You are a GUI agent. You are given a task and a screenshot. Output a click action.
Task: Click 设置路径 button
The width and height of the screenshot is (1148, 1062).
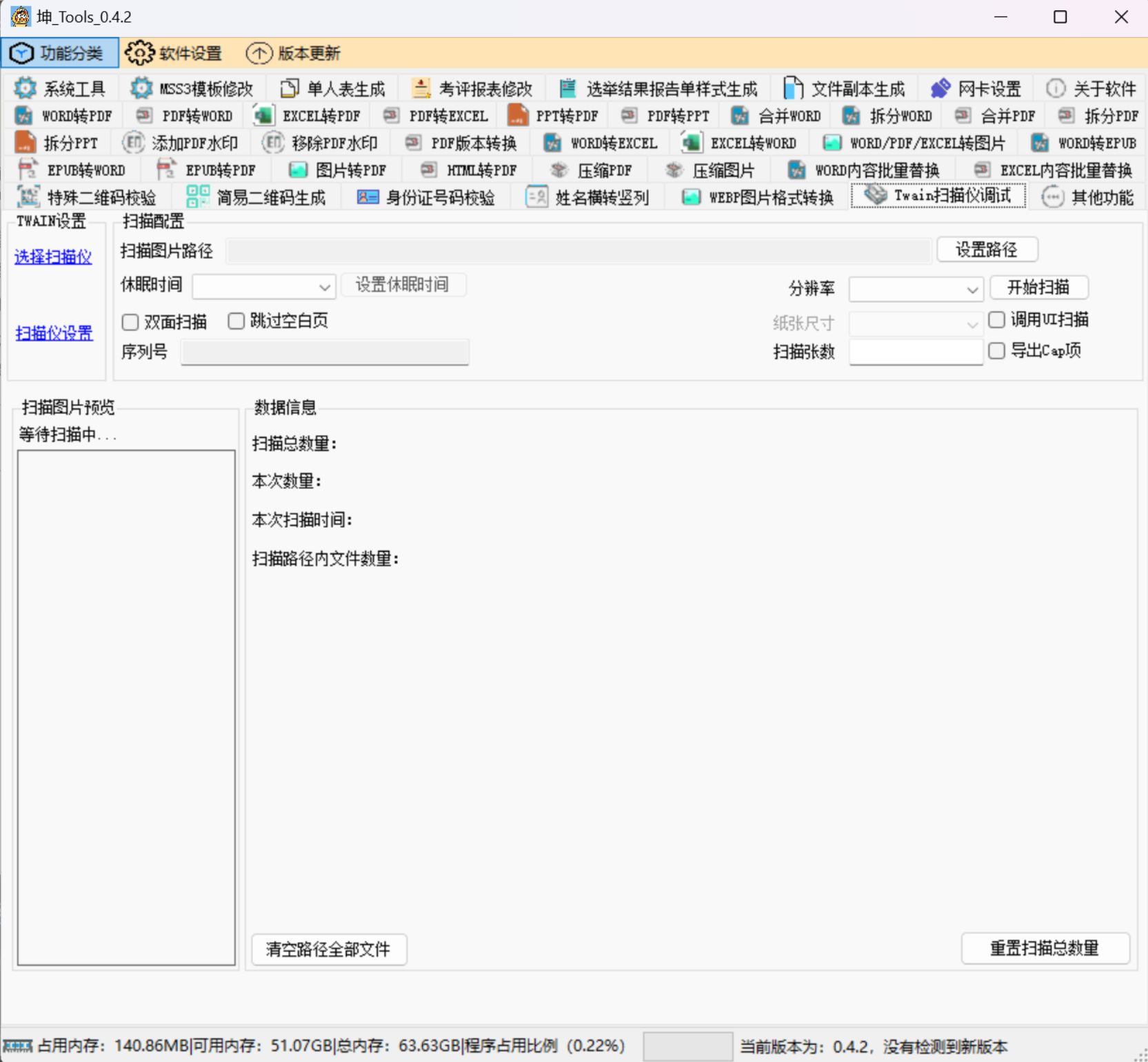(987, 250)
